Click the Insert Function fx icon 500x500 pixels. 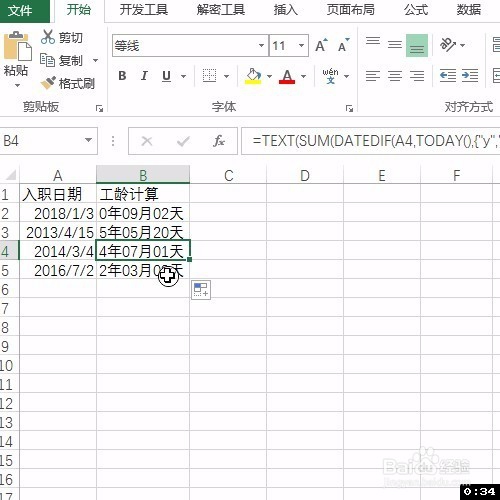tap(219, 141)
